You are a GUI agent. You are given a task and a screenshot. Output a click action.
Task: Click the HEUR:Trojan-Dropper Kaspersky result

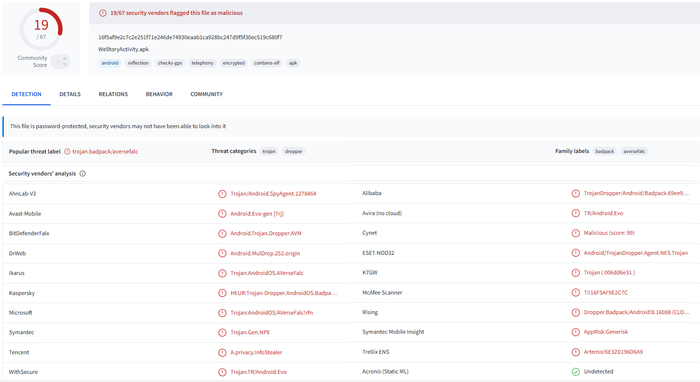(284, 293)
